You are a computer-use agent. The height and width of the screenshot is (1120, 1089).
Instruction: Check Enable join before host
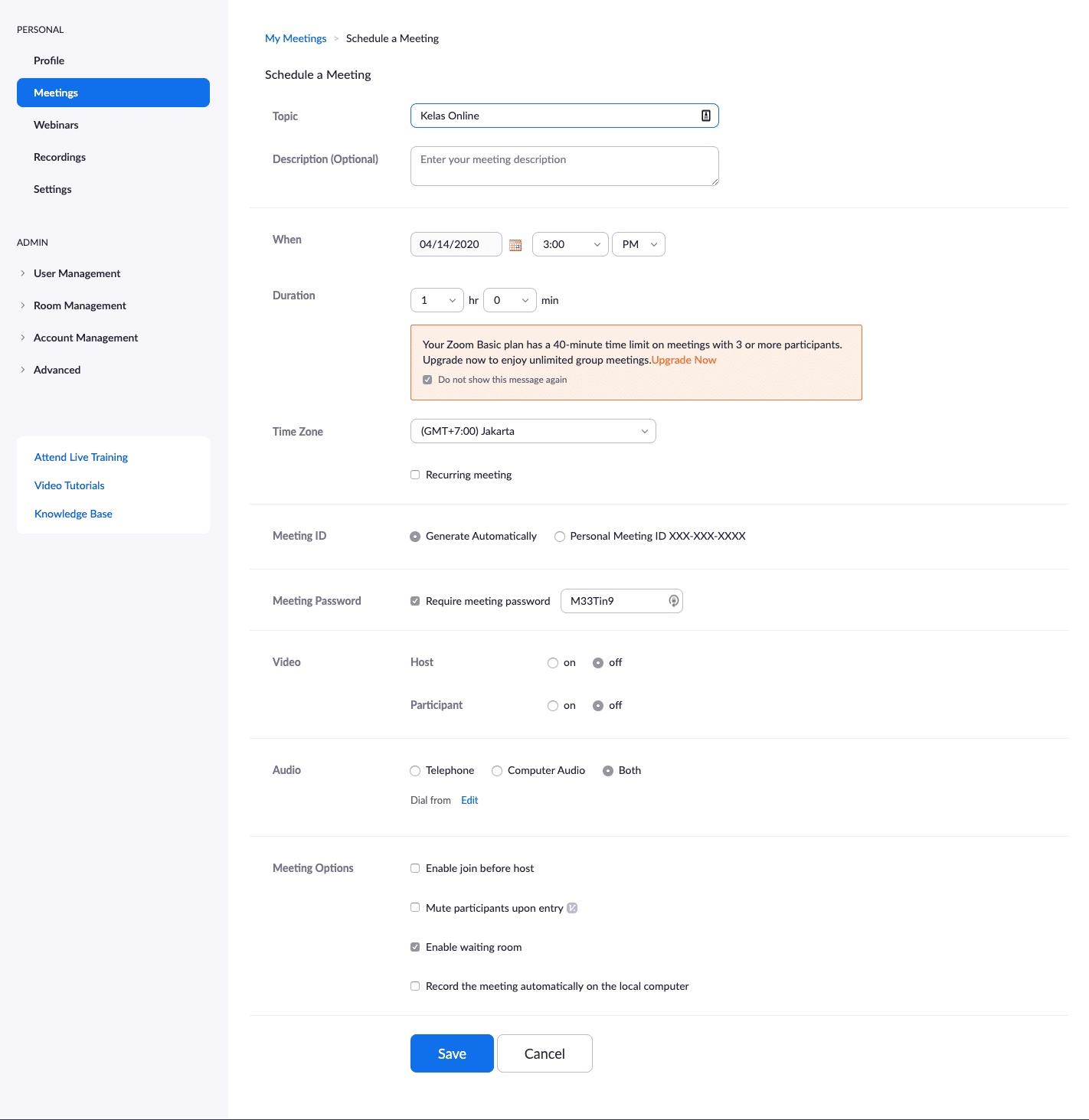[415, 868]
